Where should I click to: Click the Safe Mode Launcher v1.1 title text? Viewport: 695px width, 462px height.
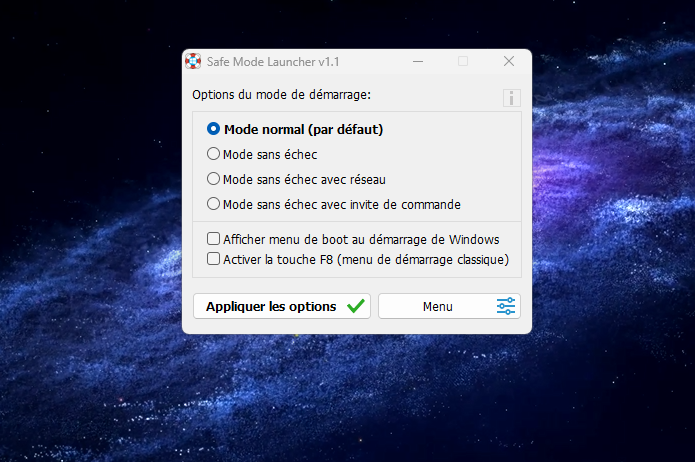click(273, 62)
